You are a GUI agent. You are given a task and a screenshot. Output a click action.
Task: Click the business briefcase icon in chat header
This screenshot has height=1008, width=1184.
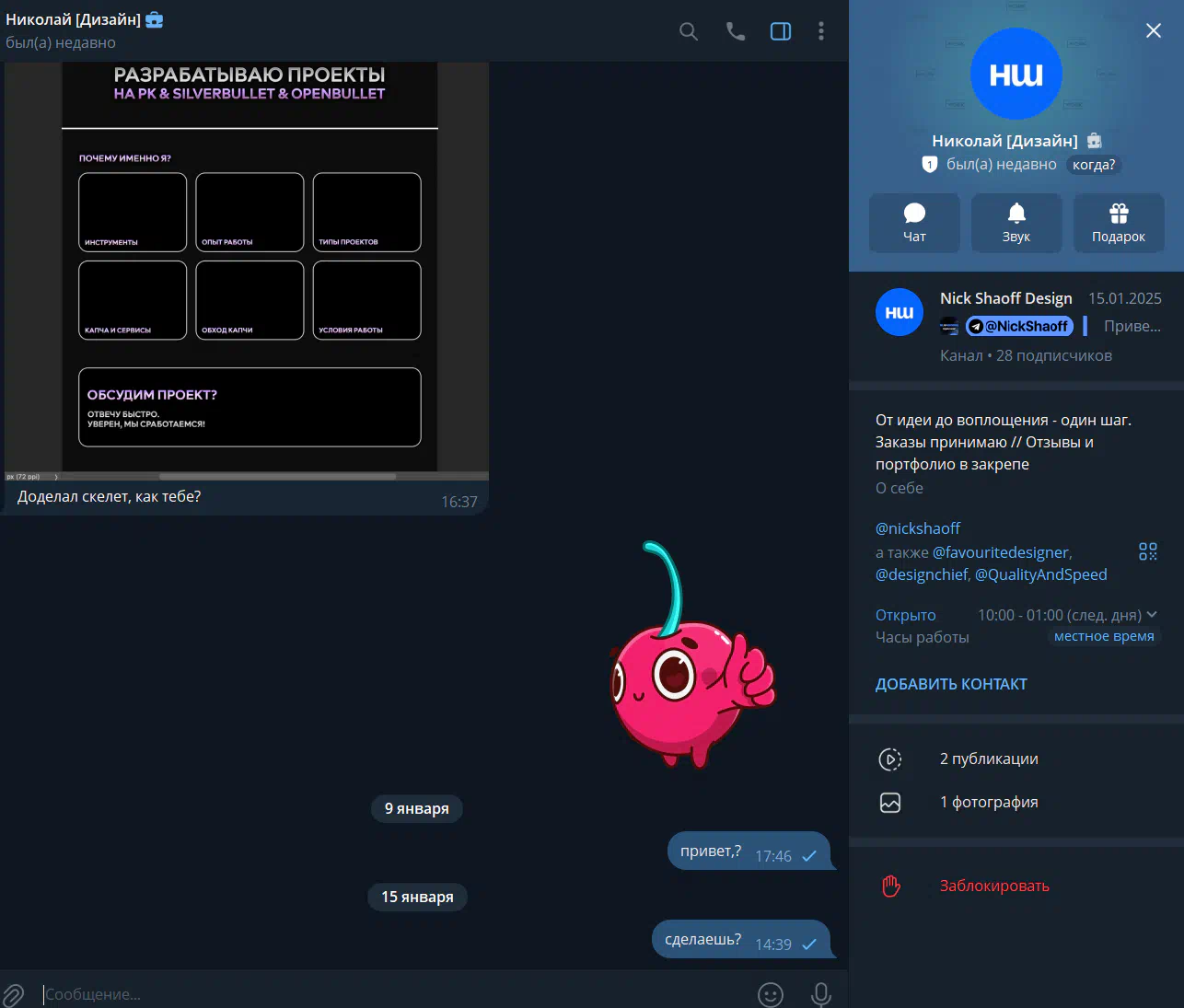(155, 19)
